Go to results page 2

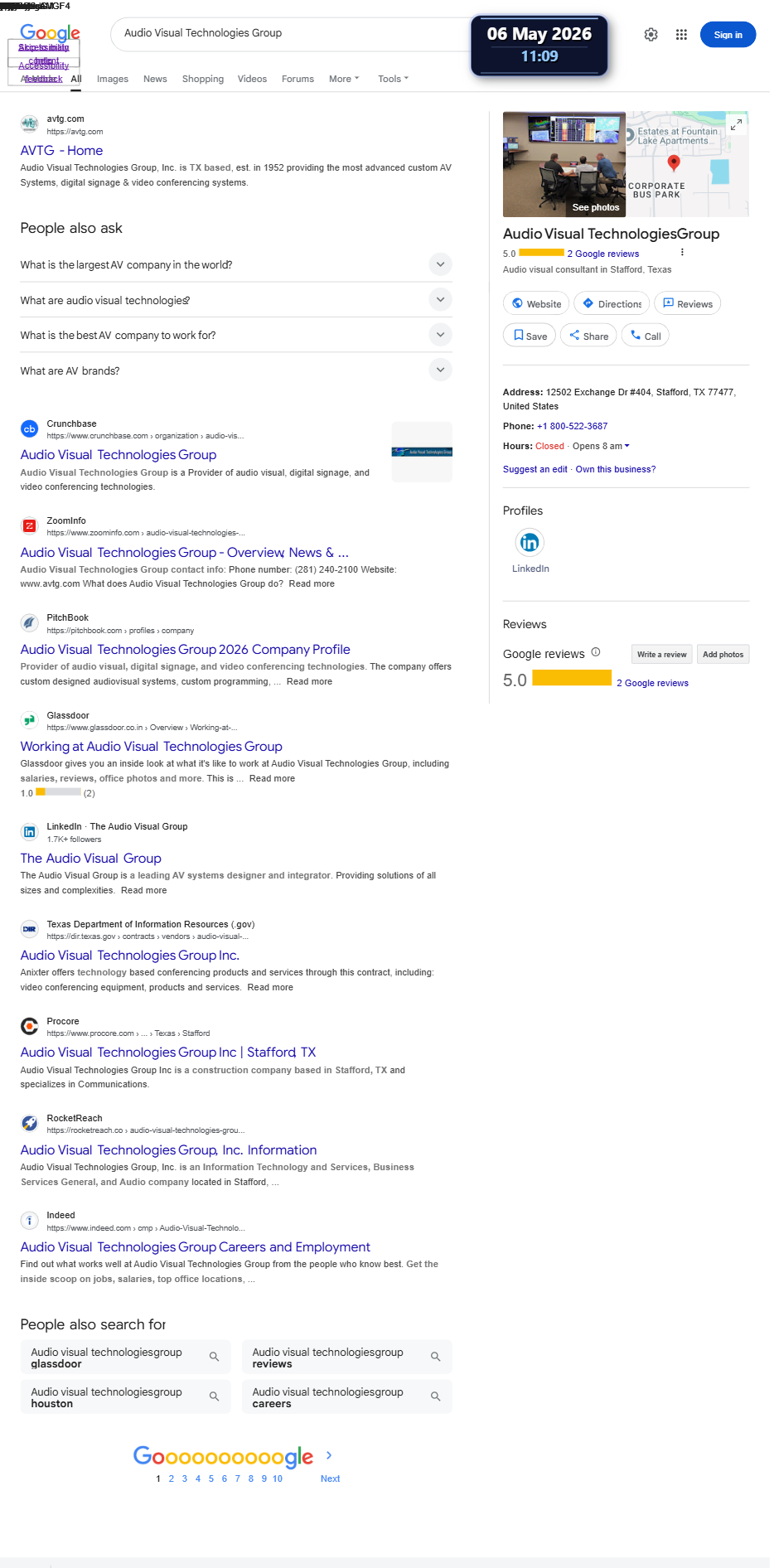tap(172, 1478)
